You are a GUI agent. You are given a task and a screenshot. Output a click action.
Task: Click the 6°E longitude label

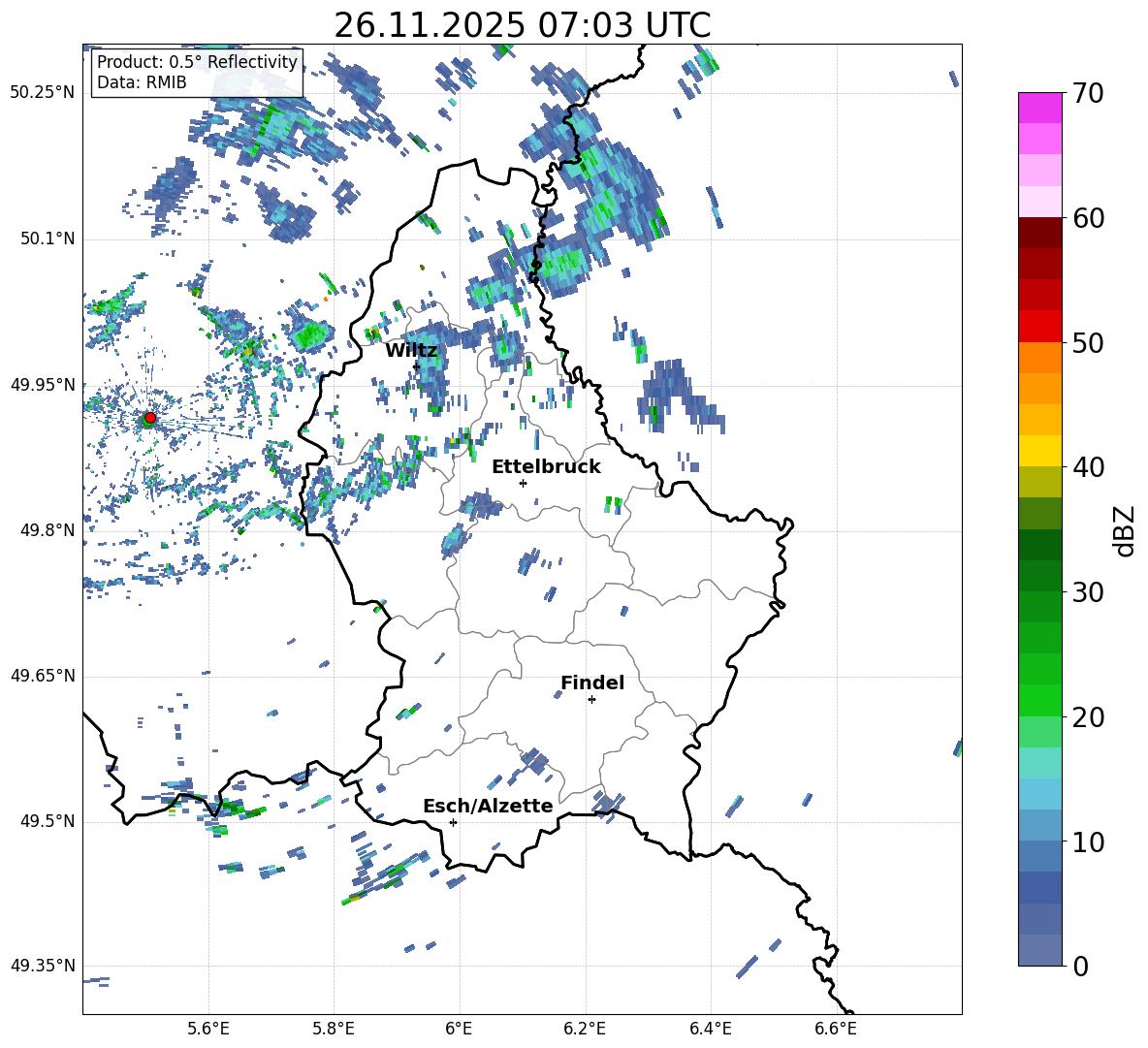coord(459,1029)
